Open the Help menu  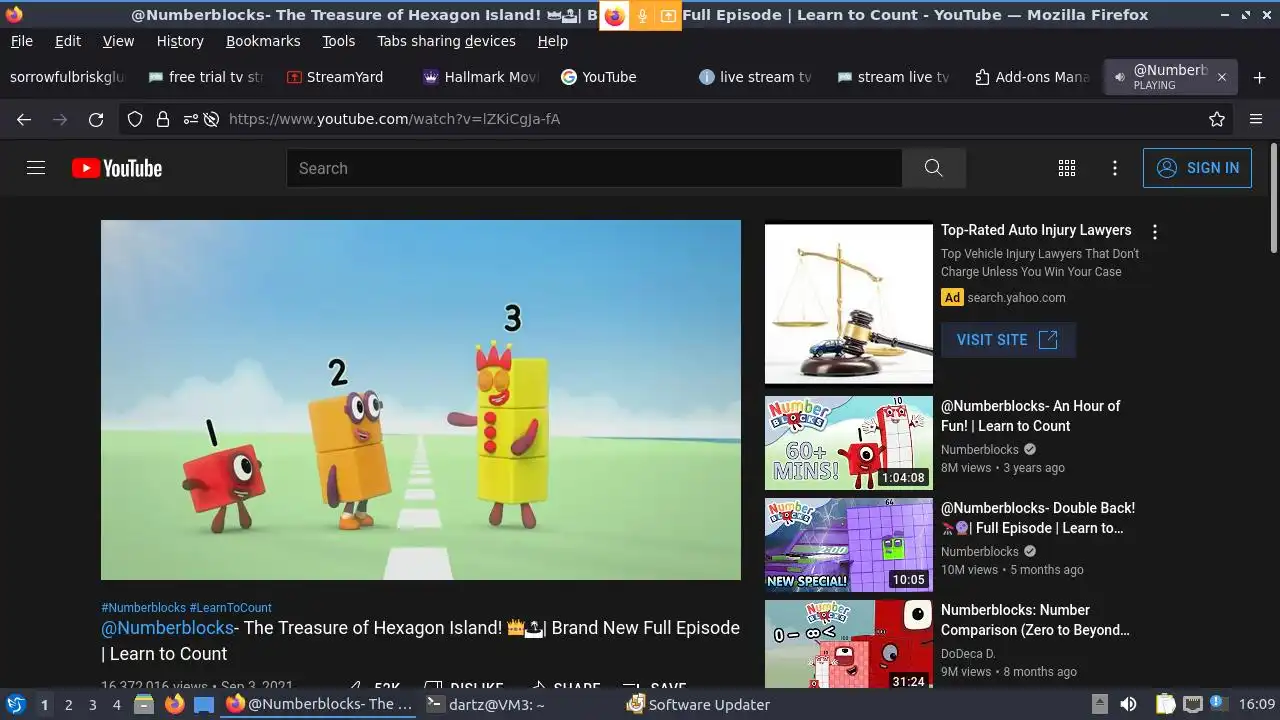pos(552,41)
